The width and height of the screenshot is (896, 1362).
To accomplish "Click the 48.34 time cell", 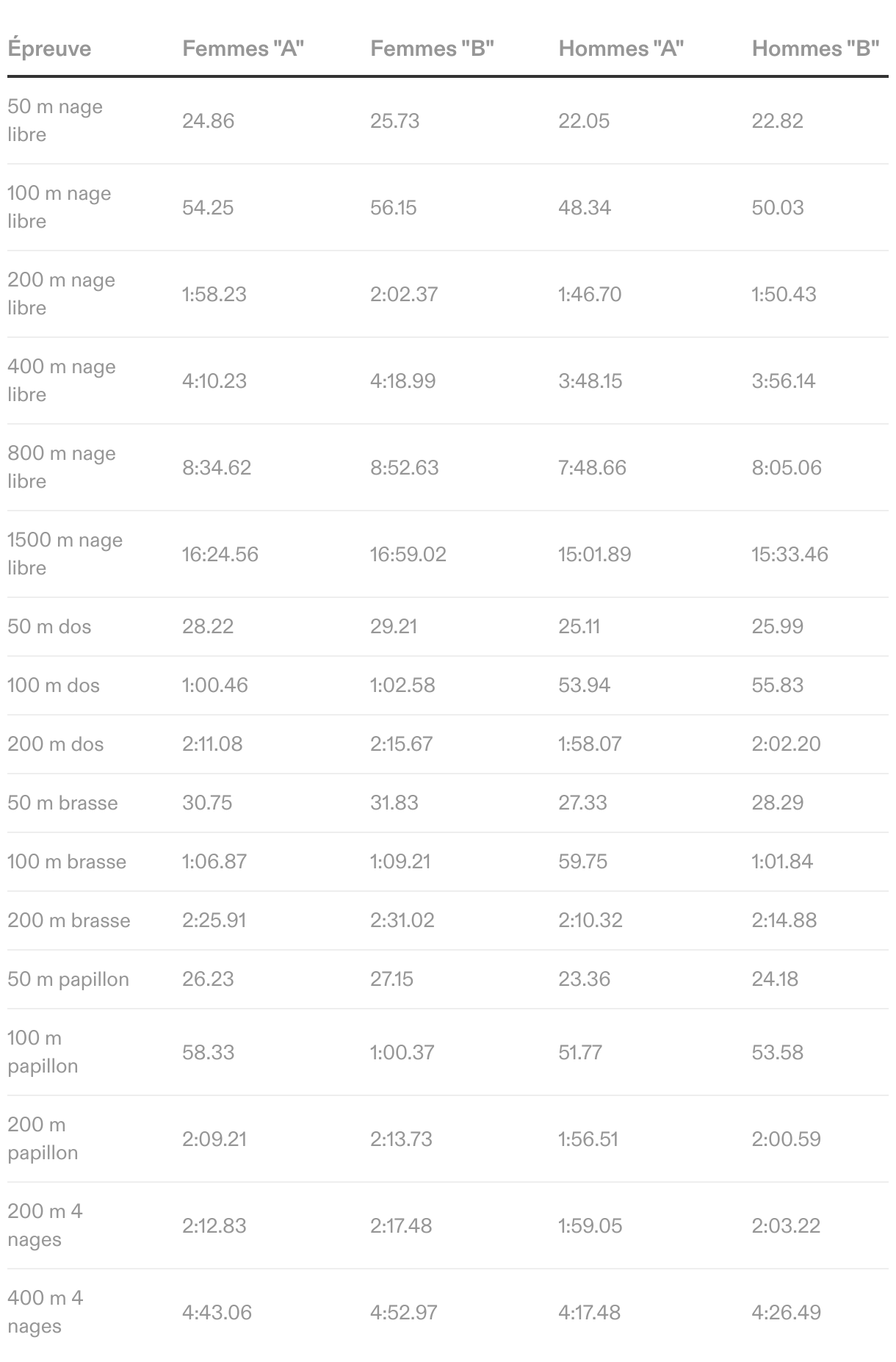I will pyautogui.click(x=585, y=207).
